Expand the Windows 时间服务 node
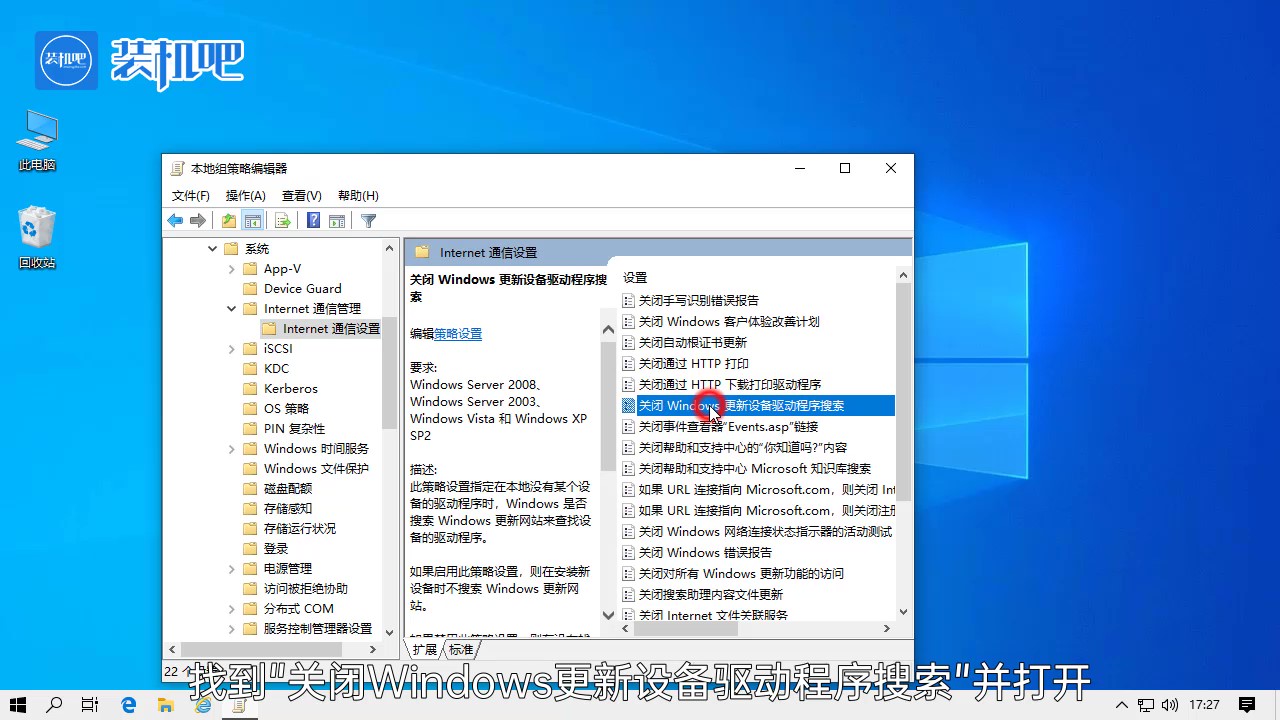The width and height of the screenshot is (1280, 720). (x=230, y=448)
